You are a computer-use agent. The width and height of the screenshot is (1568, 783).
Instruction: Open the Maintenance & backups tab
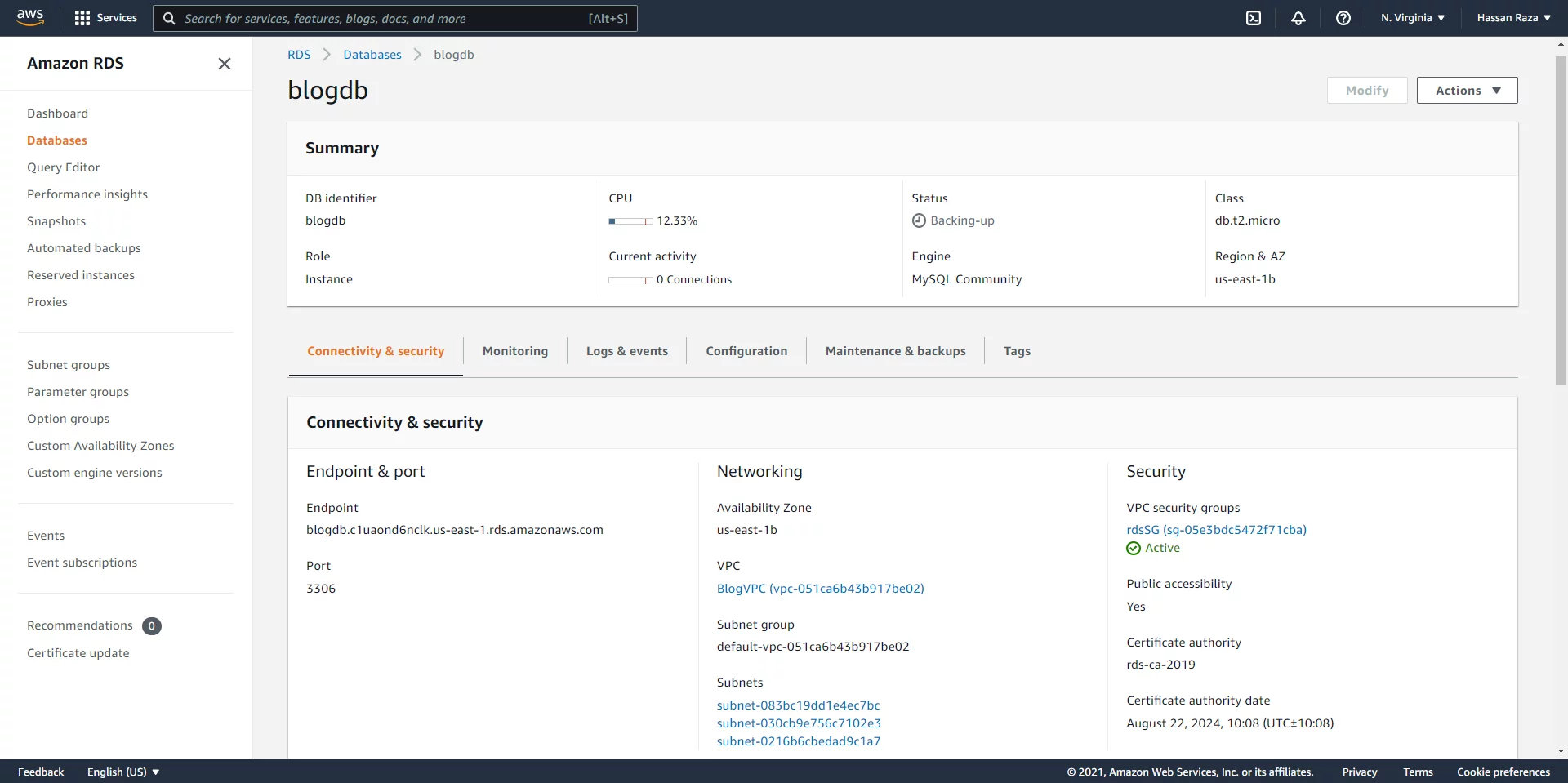click(895, 351)
